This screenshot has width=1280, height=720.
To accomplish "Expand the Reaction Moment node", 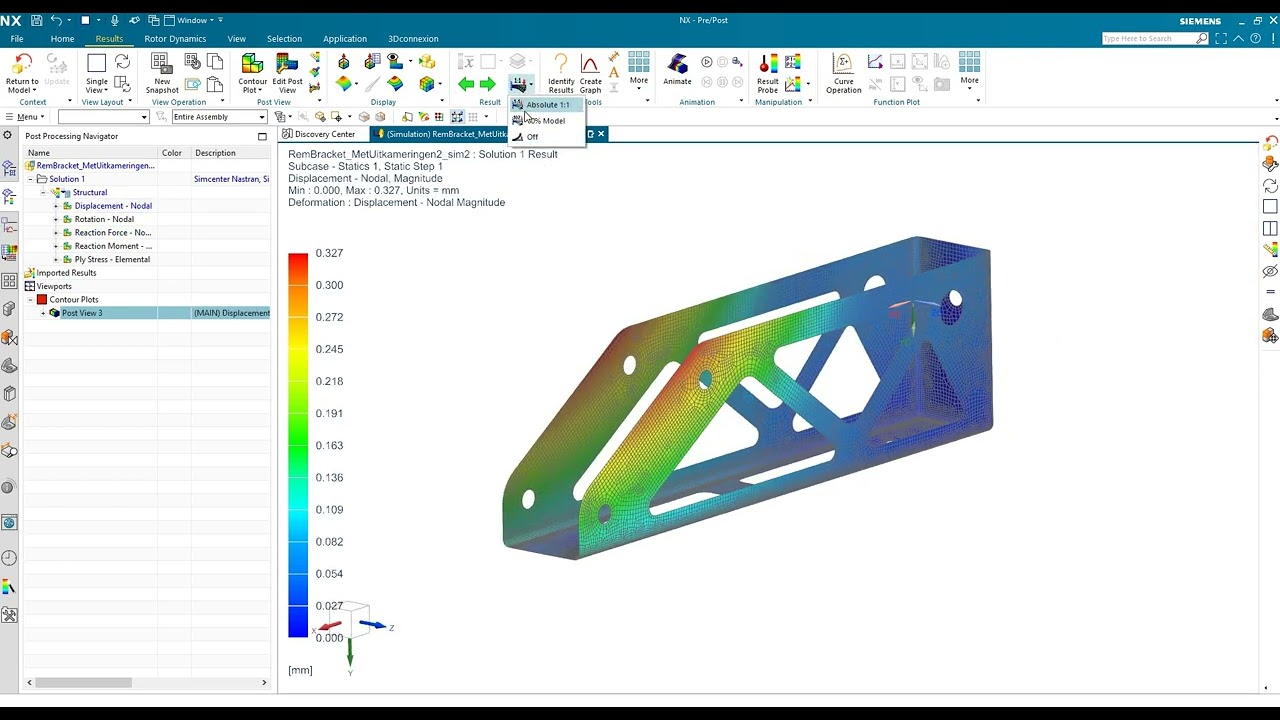I will 56,246.
